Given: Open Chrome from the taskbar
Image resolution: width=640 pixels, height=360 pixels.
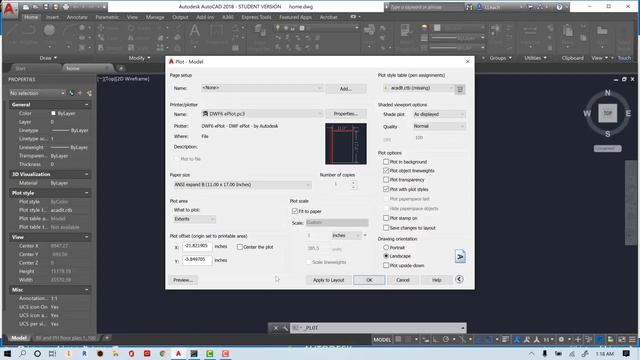Looking at the screenshot, I should pyautogui.click(x=162, y=353).
